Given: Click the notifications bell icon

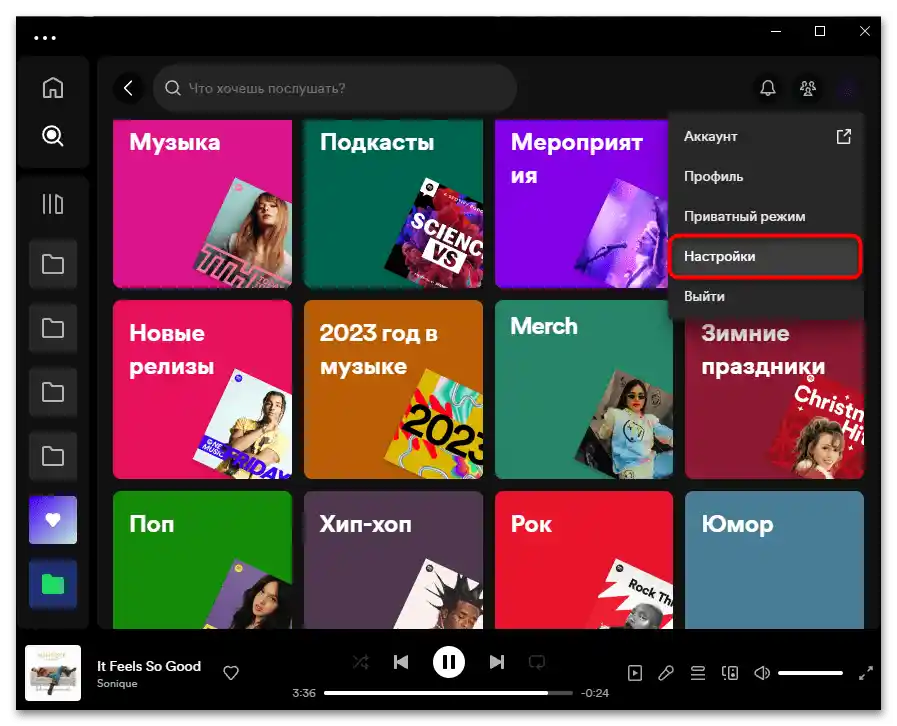Looking at the screenshot, I should 767,88.
